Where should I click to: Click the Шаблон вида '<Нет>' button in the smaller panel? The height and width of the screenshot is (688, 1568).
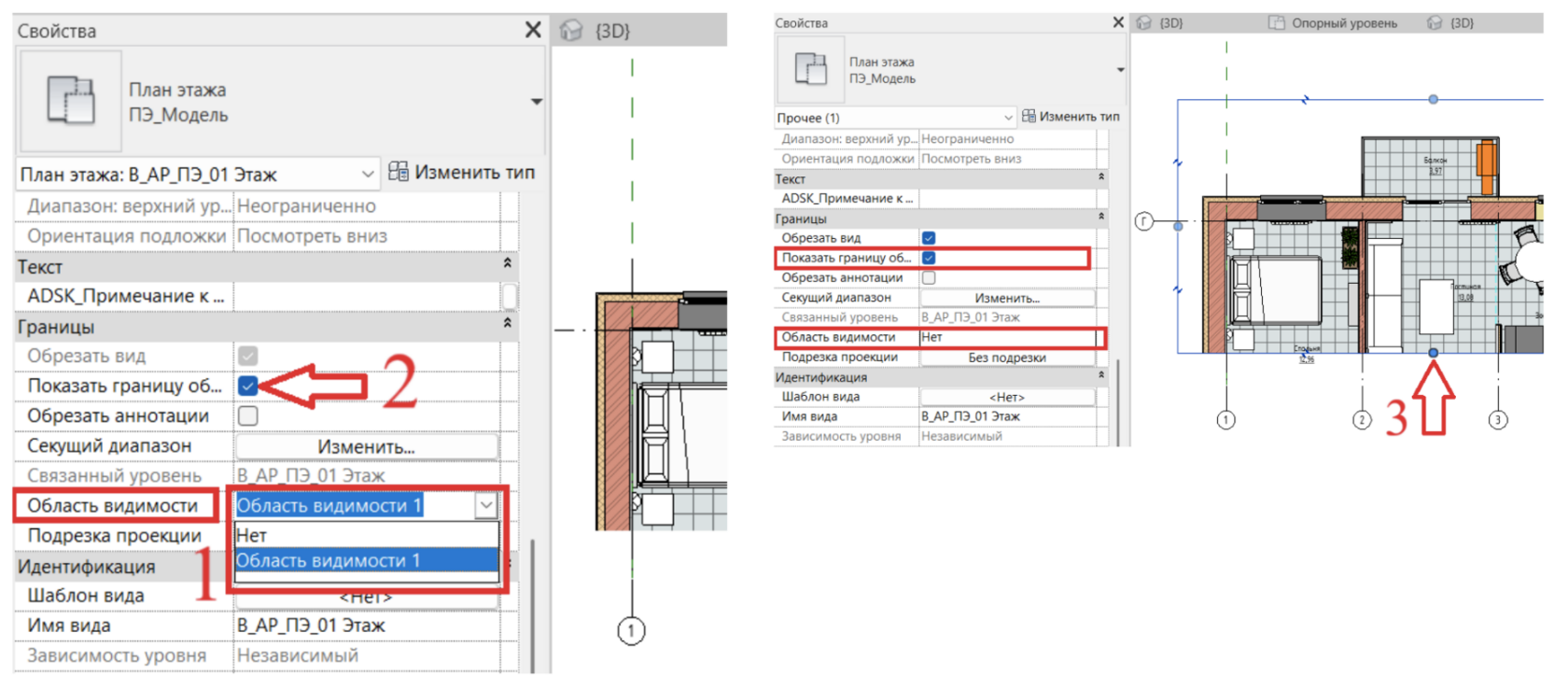[1007, 397]
